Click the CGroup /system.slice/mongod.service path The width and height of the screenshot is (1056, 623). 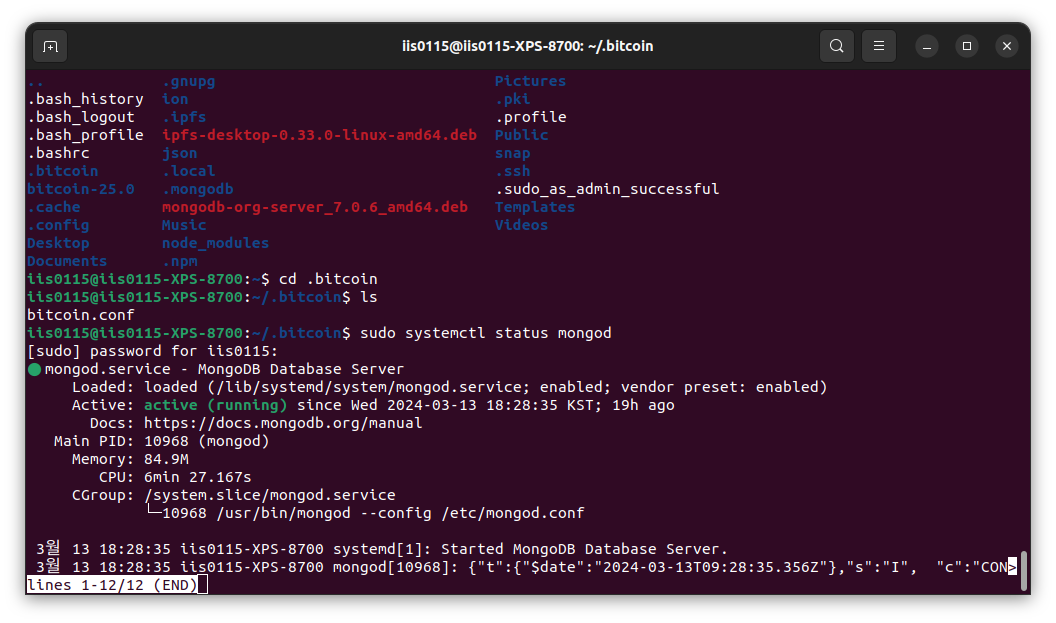(269, 495)
